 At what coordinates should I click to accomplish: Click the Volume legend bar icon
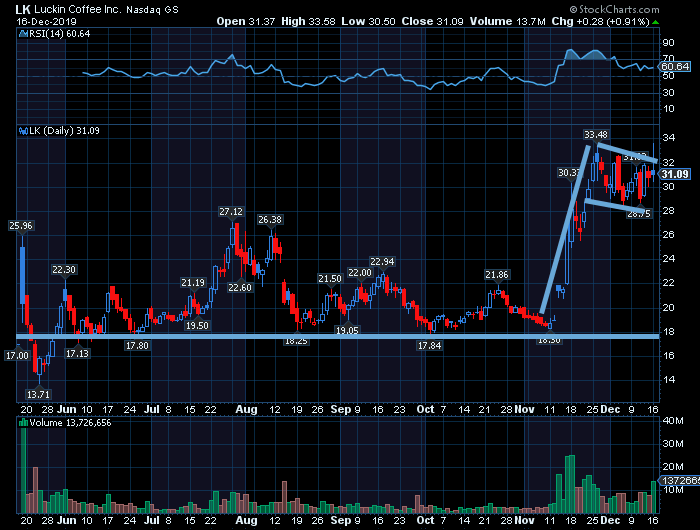pos(24,423)
